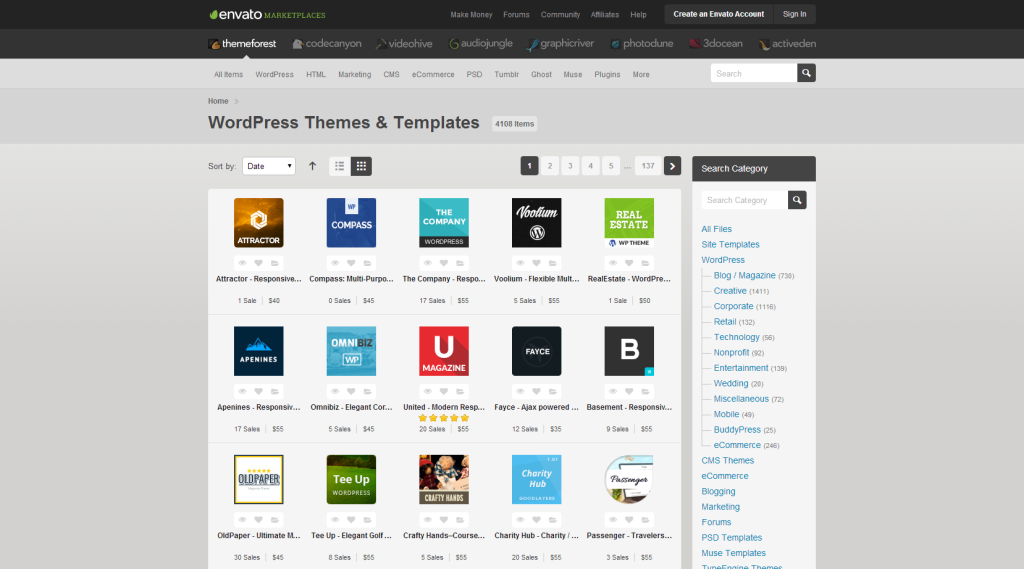Select All Items in navigation bar
This screenshot has height=569, width=1024.
228,74
